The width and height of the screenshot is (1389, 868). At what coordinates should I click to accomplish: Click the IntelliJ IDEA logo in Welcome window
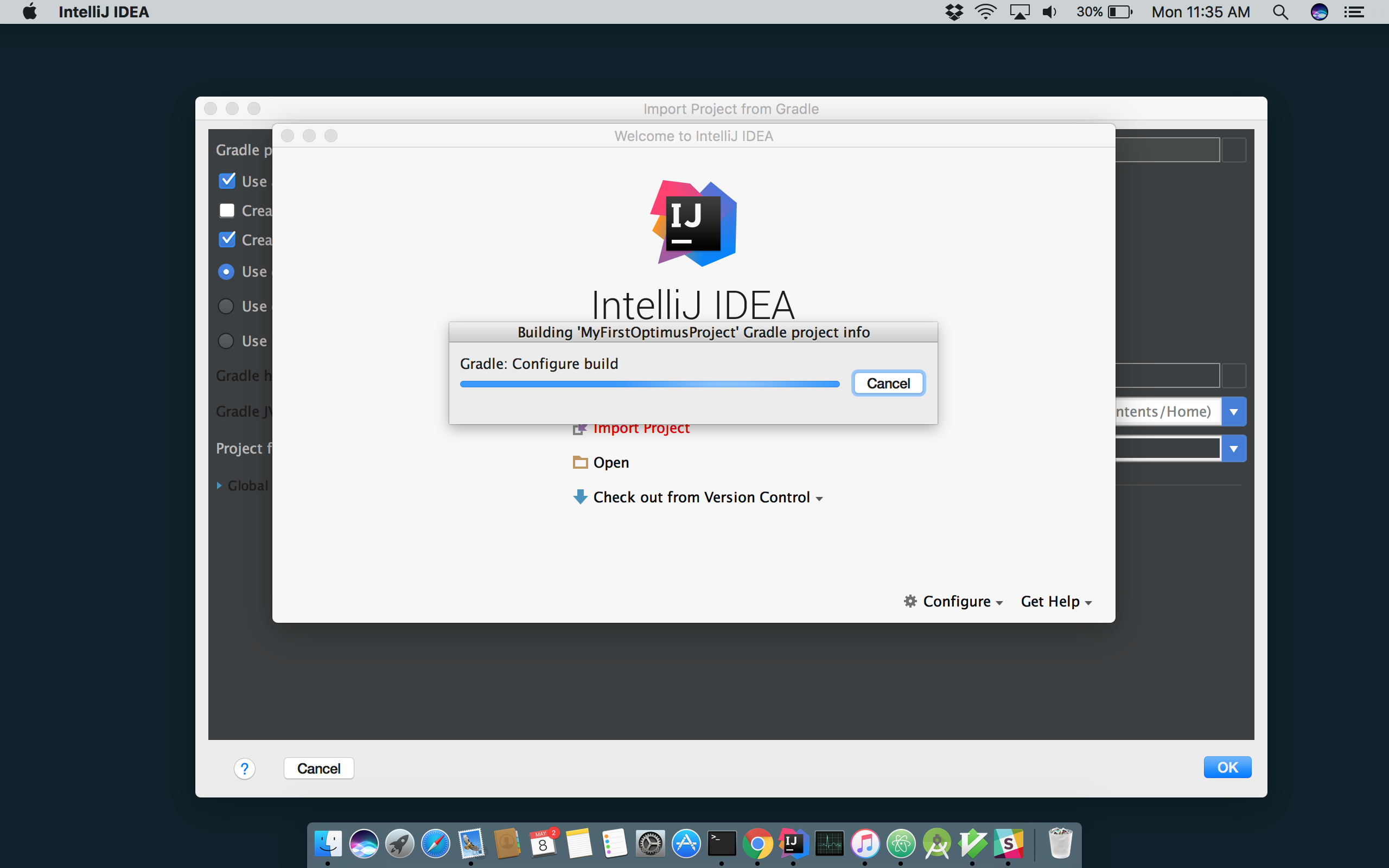tap(693, 224)
